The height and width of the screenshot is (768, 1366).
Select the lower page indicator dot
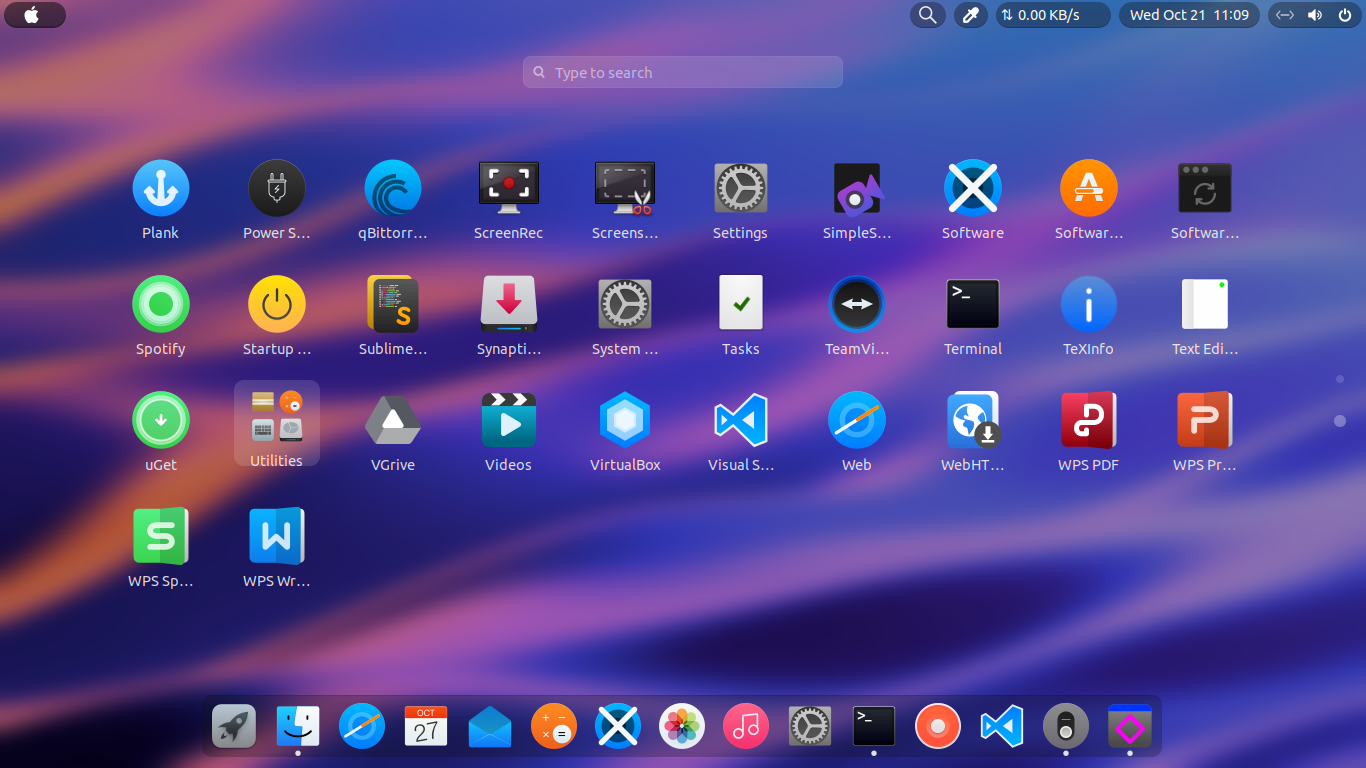pos(1340,421)
